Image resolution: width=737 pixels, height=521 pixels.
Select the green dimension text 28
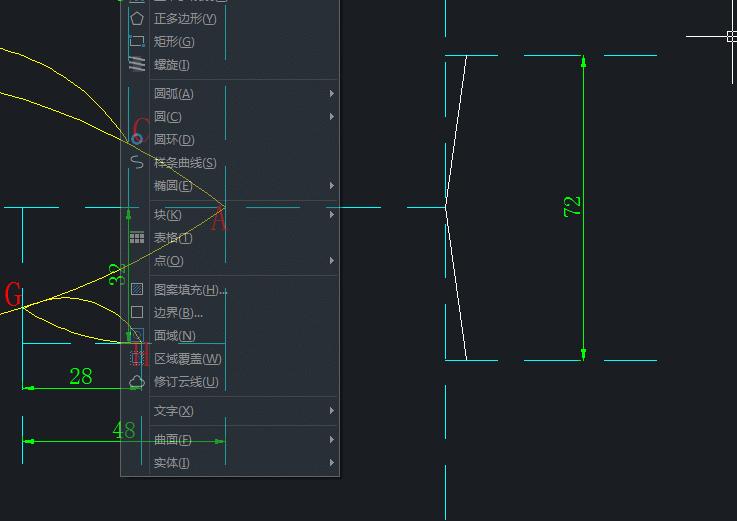click(x=80, y=376)
